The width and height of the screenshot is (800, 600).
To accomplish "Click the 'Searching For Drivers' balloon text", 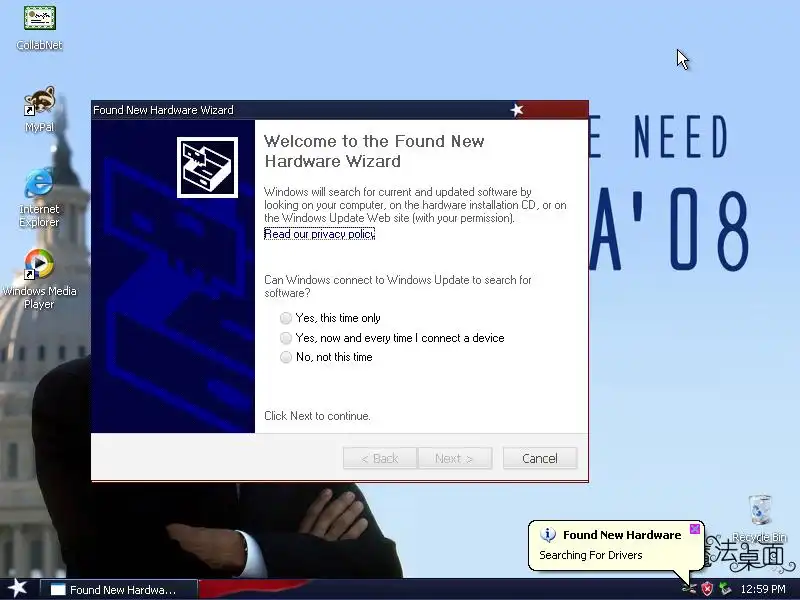I will pos(590,555).
